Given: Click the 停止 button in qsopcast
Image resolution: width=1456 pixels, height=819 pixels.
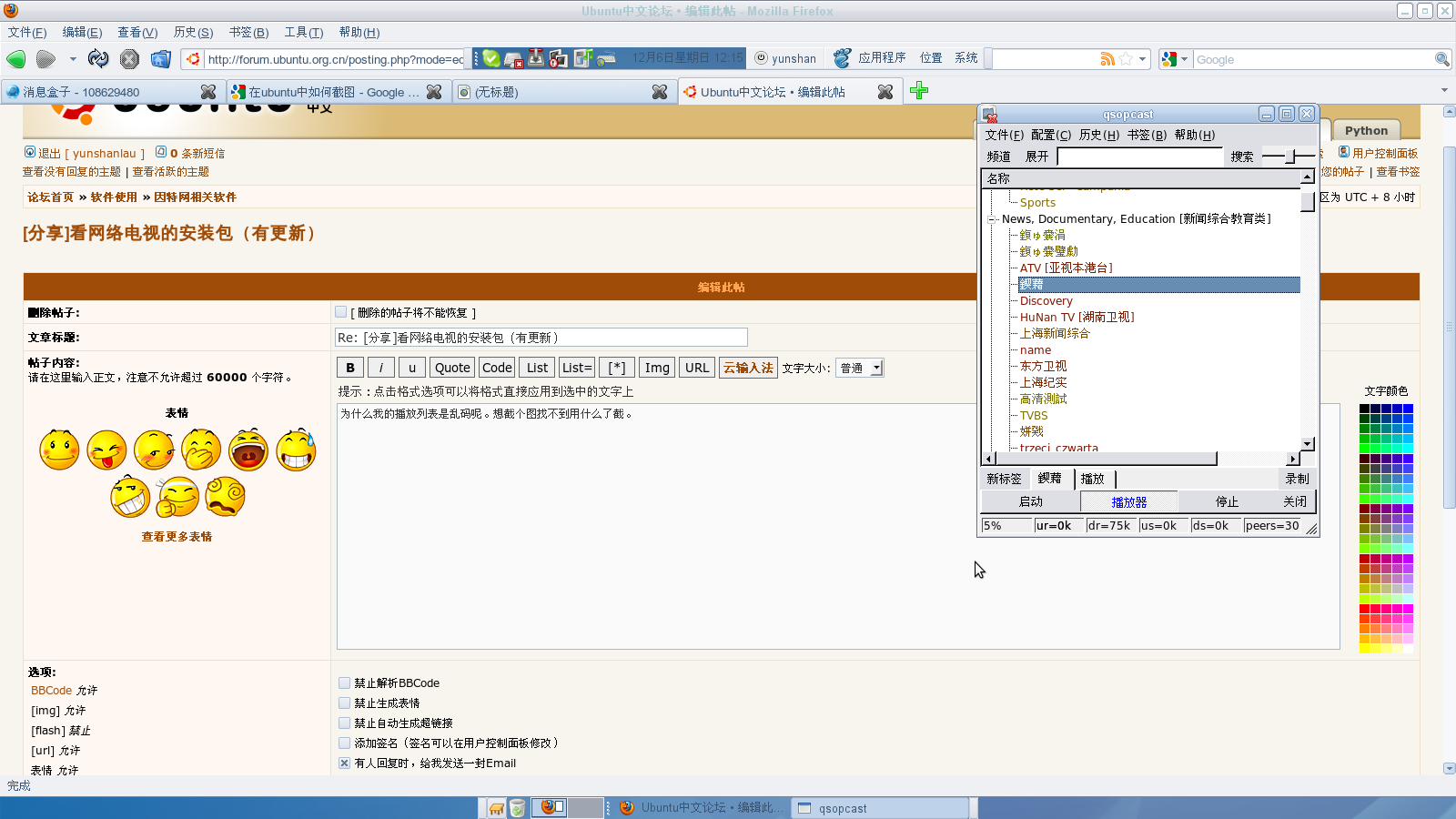Looking at the screenshot, I should 1227,501.
